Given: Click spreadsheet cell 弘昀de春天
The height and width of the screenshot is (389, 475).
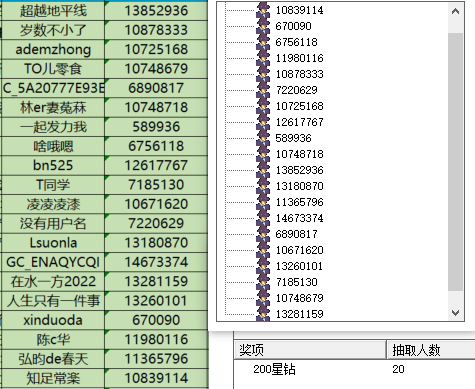Looking at the screenshot, I should tap(53, 359).
